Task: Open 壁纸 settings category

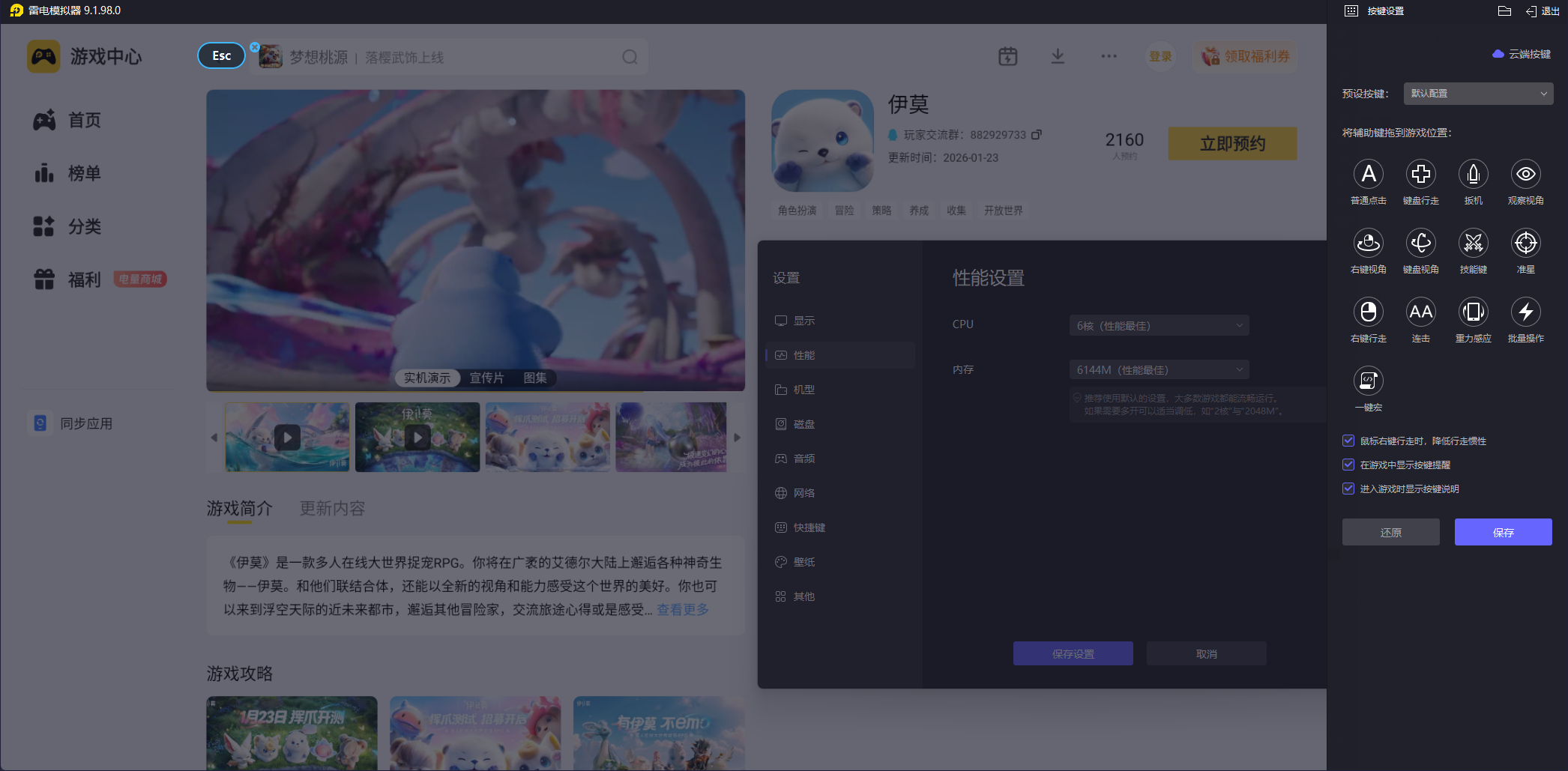Action: (840, 562)
